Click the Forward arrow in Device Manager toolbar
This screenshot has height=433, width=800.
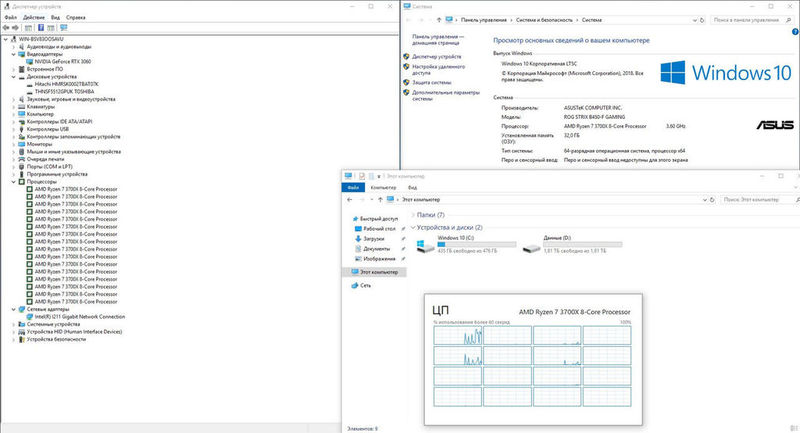click(x=15, y=28)
